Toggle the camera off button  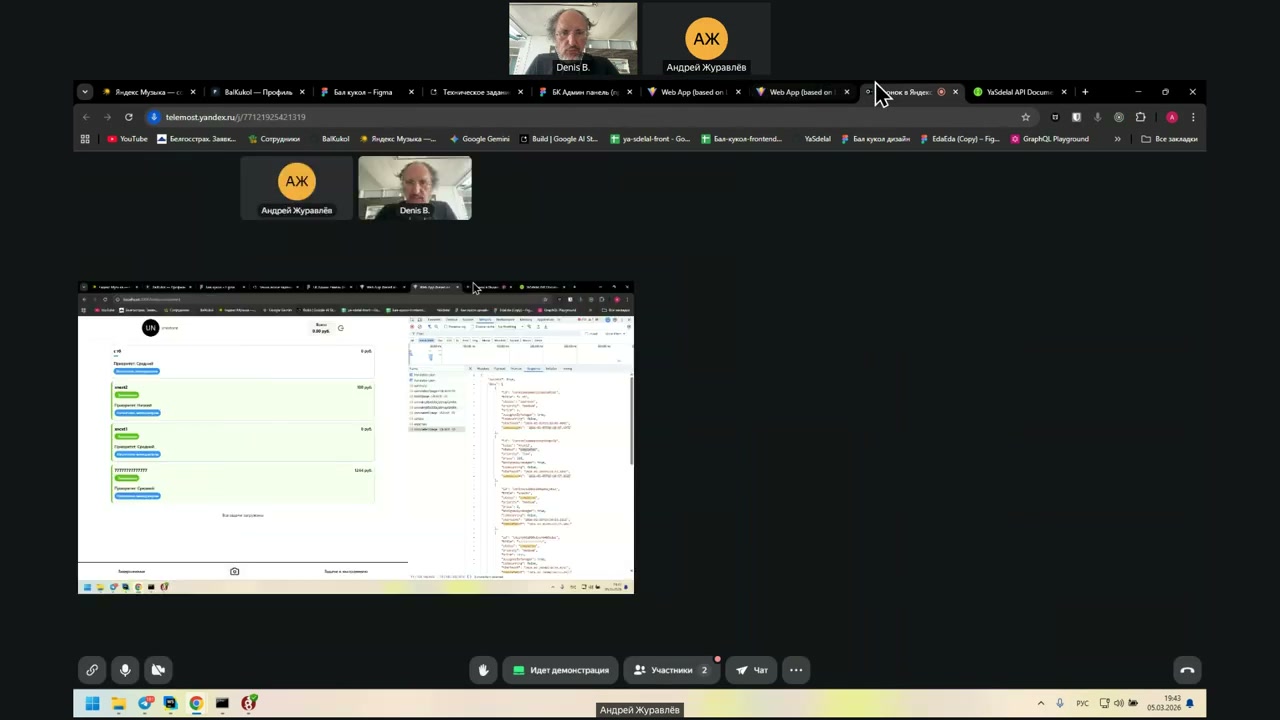click(x=158, y=670)
